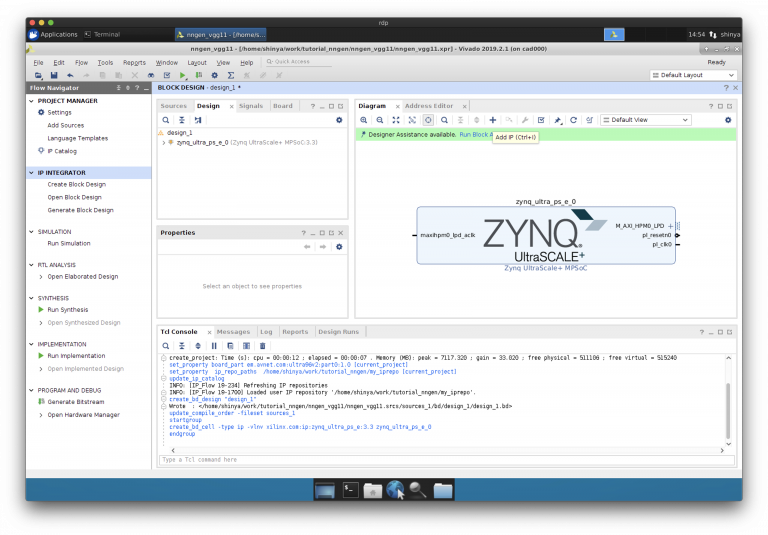
Task: Open the Default View dropdown
Action: 645,120
